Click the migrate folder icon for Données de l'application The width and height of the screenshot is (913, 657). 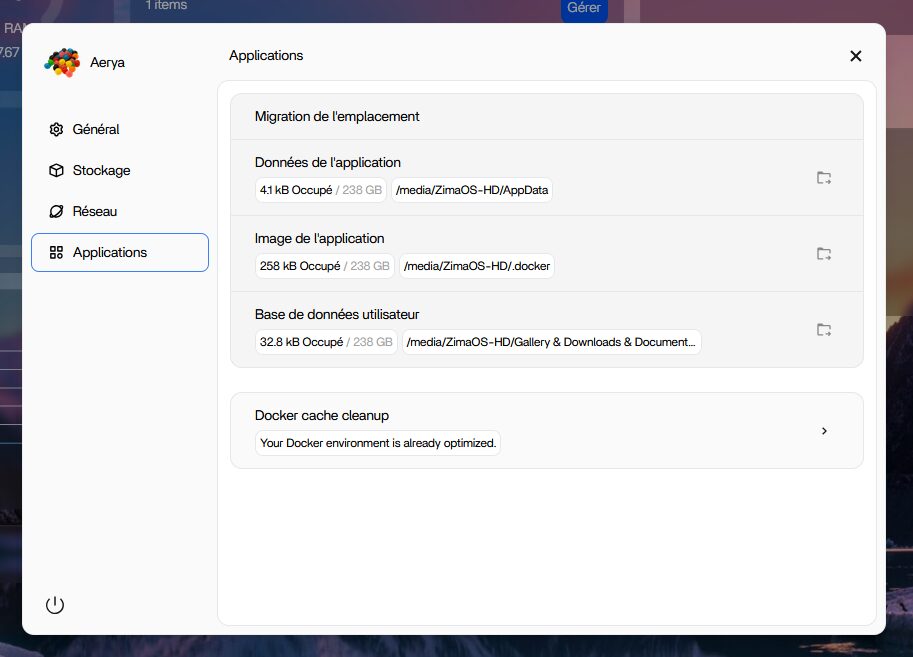pos(823,178)
